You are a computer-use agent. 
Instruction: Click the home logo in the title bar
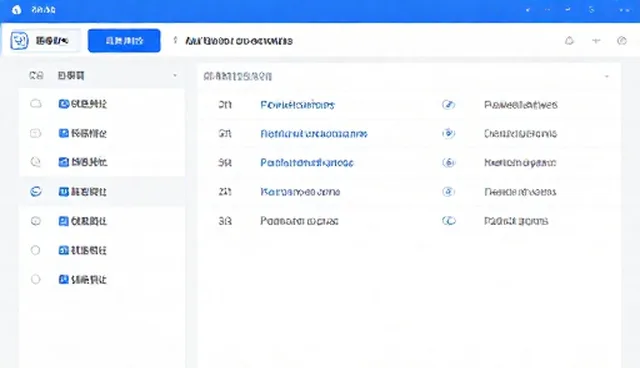(16, 9)
